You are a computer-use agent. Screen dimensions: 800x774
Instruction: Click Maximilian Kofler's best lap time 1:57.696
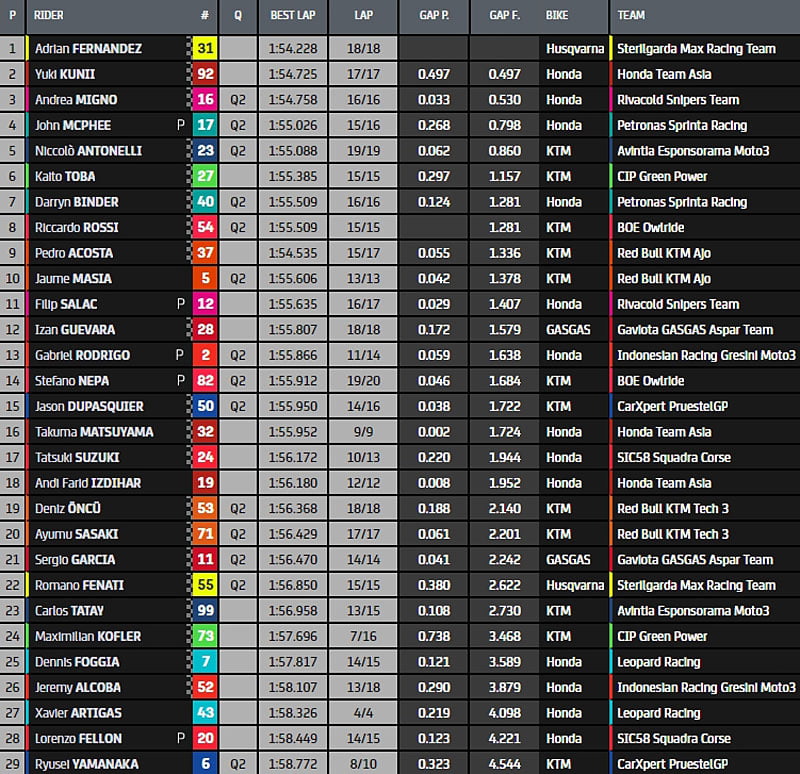click(x=291, y=636)
